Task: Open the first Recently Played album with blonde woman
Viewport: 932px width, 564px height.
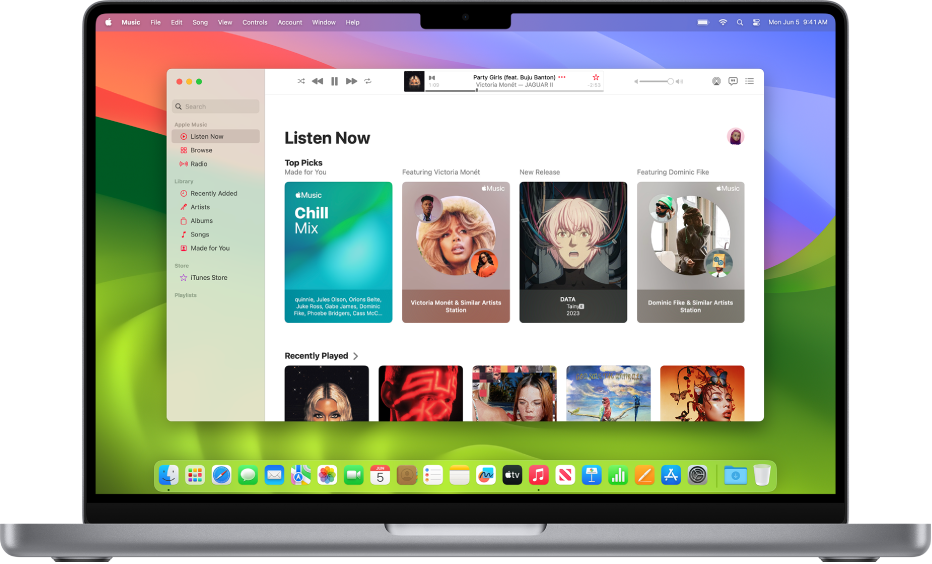Action: pyautogui.click(x=327, y=393)
